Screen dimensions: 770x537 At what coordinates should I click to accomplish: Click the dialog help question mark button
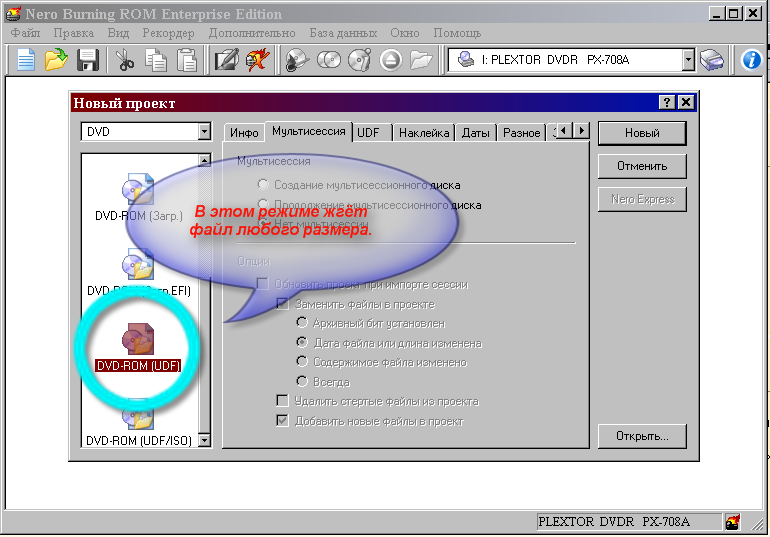[666, 102]
